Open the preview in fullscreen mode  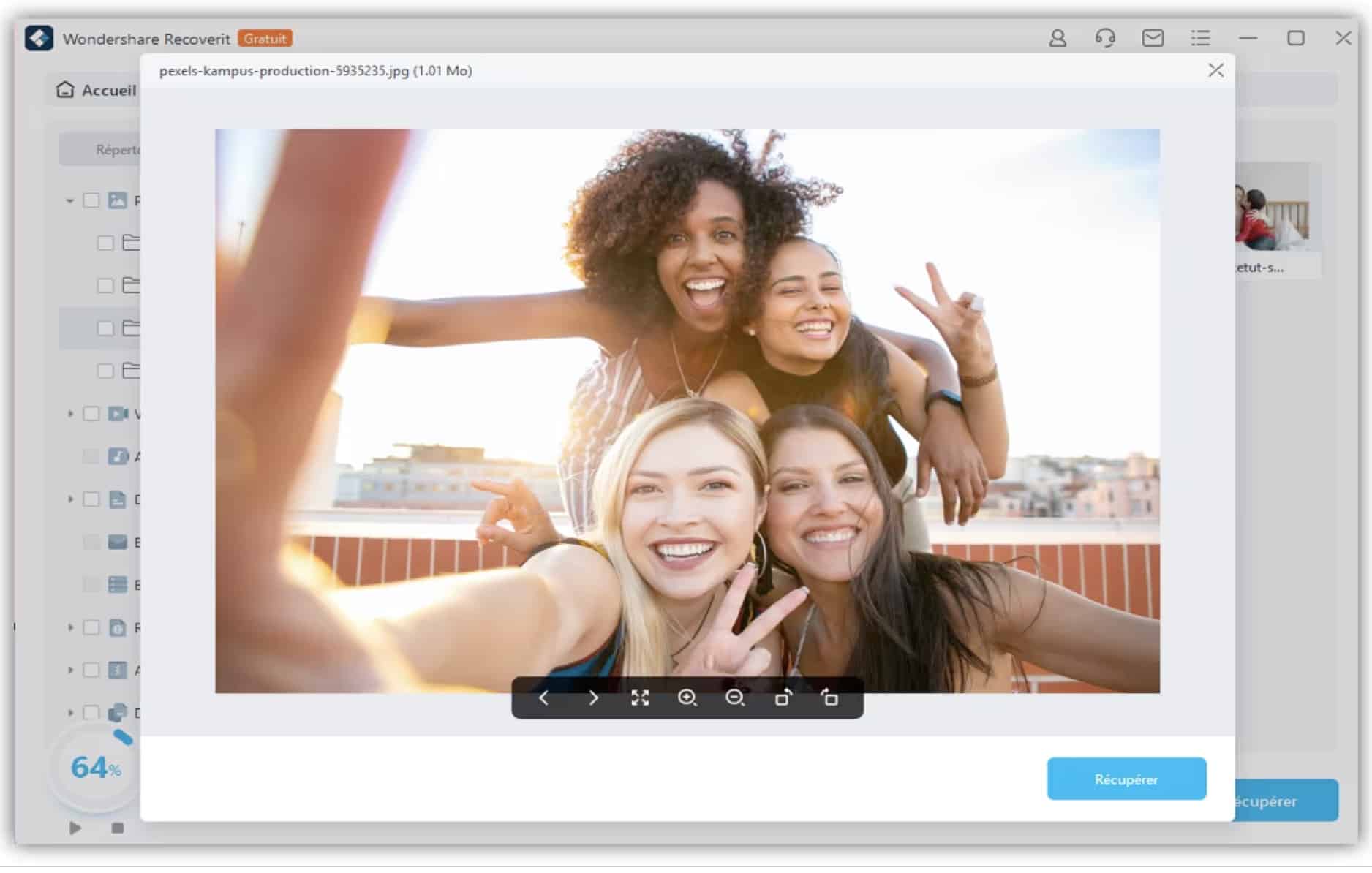[x=640, y=698]
